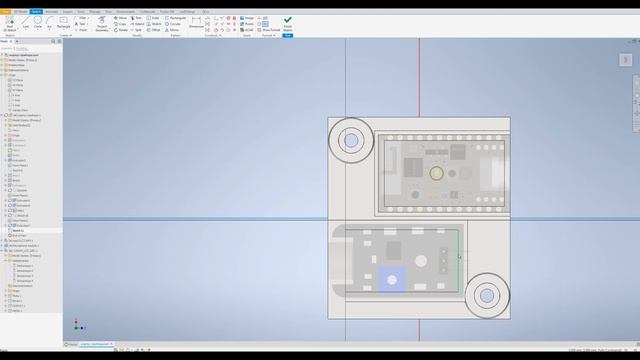Click blue highlighted square on lower board
The image size is (640, 360).
(x=392, y=280)
